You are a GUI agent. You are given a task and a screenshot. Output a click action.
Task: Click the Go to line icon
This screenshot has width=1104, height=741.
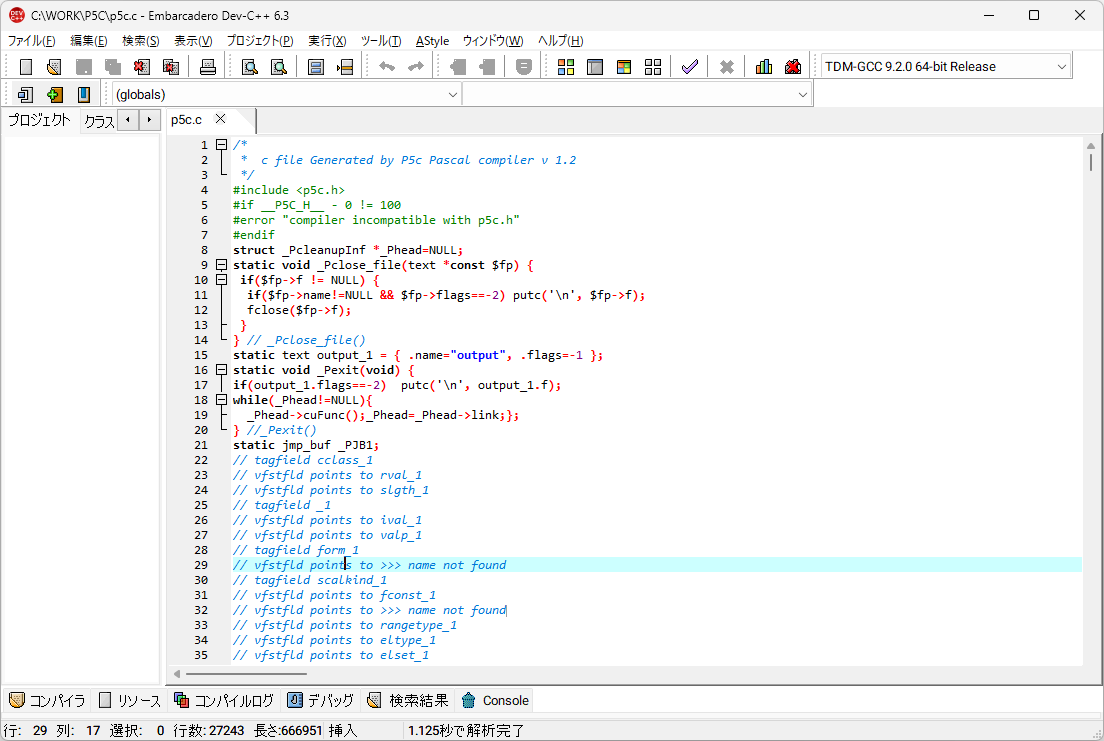point(345,67)
